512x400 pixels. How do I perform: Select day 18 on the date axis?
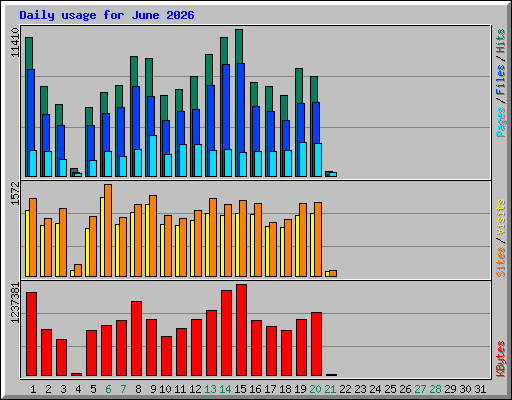tap(285, 389)
